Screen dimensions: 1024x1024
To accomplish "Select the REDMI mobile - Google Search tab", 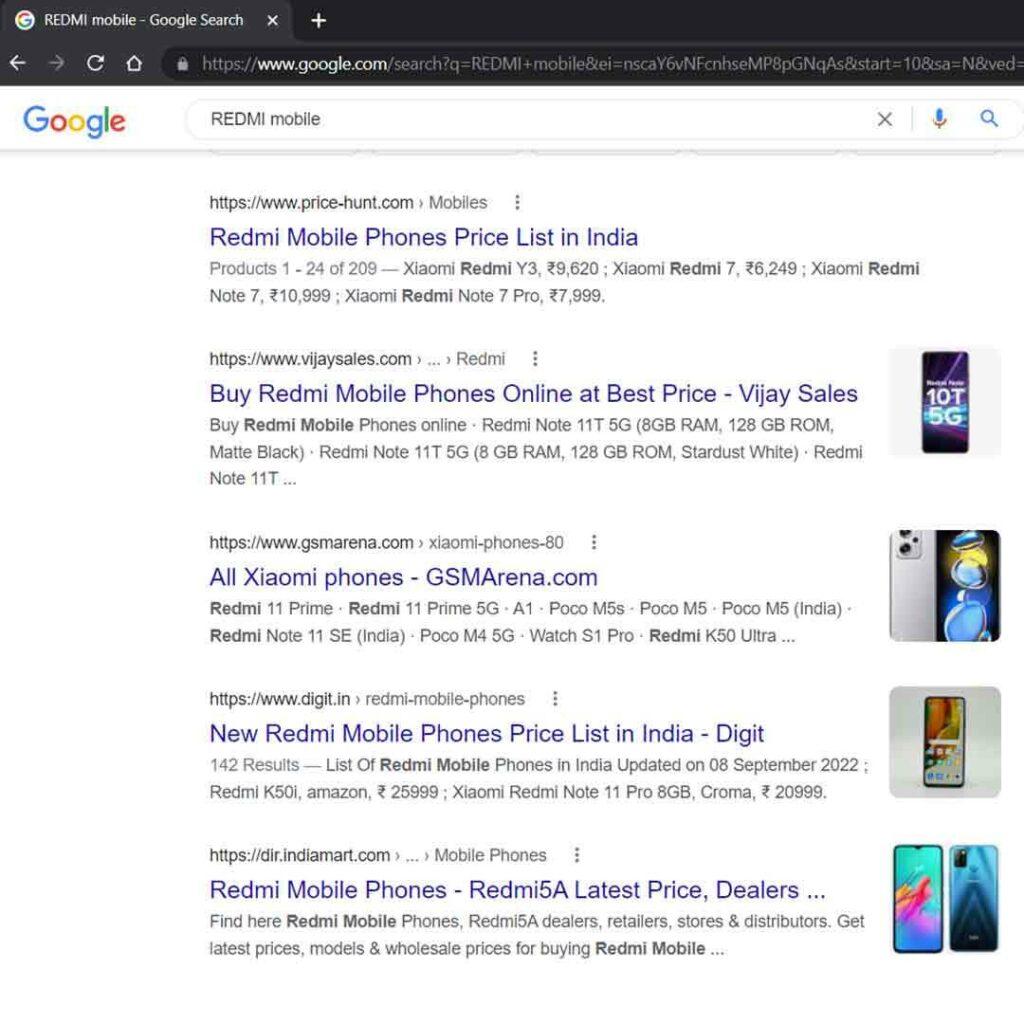I will (x=144, y=21).
